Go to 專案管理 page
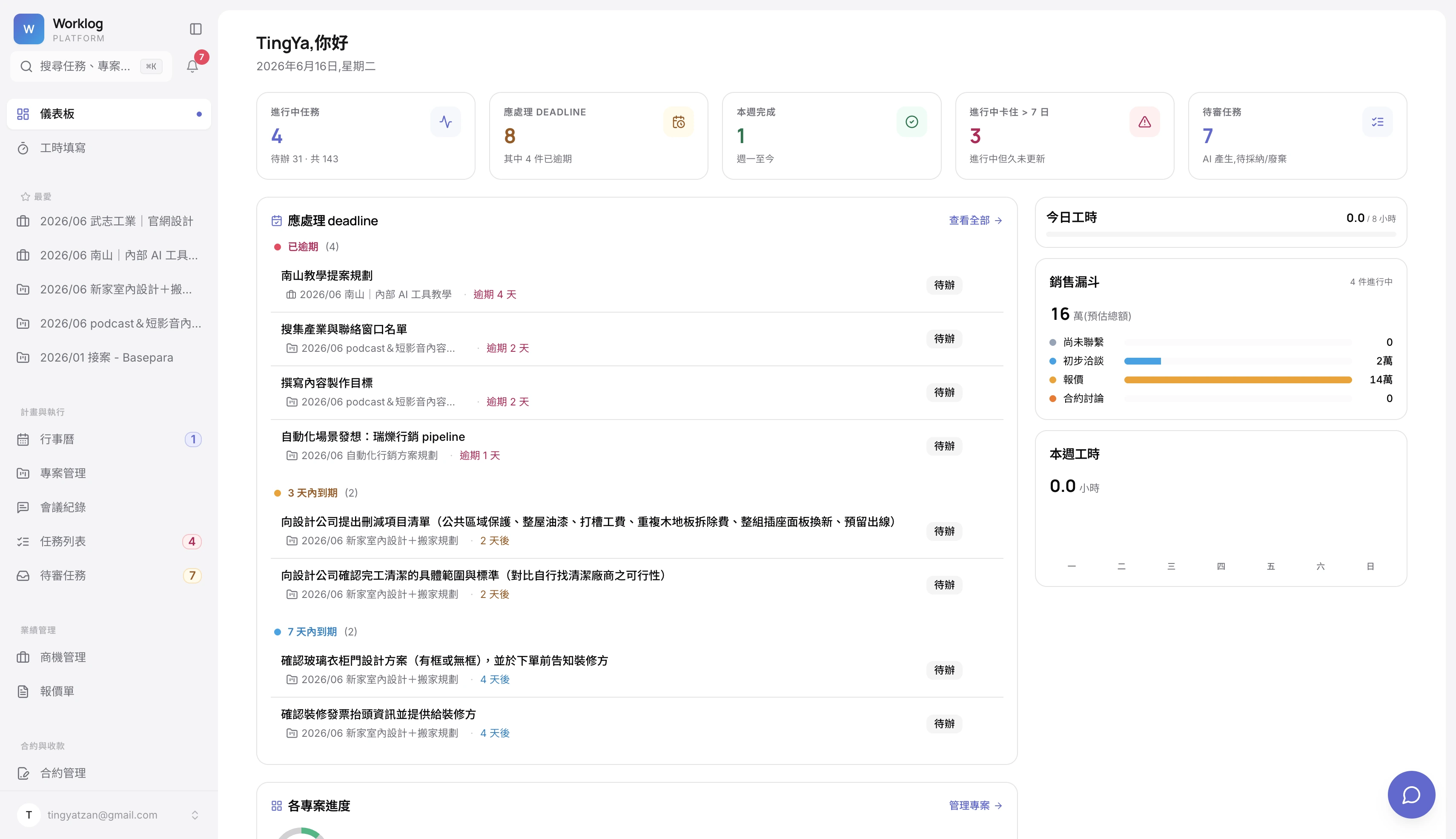1456x839 pixels. (x=109, y=473)
